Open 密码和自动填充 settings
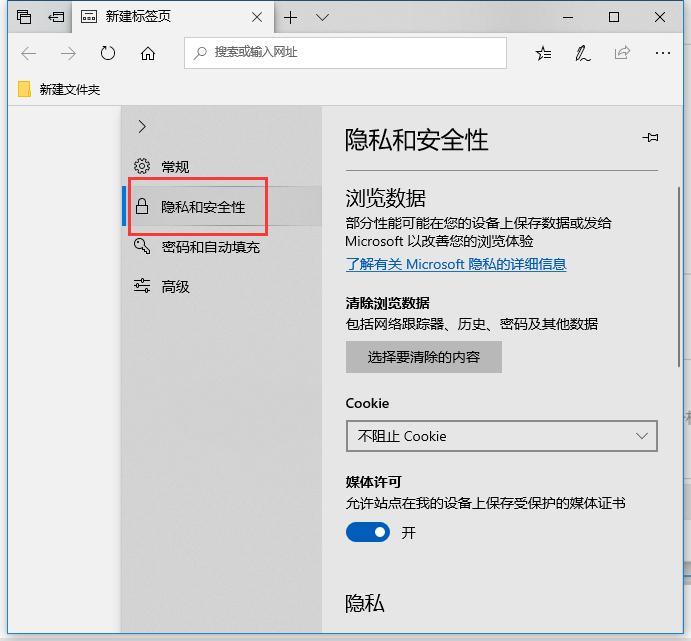 (x=222, y=247)
